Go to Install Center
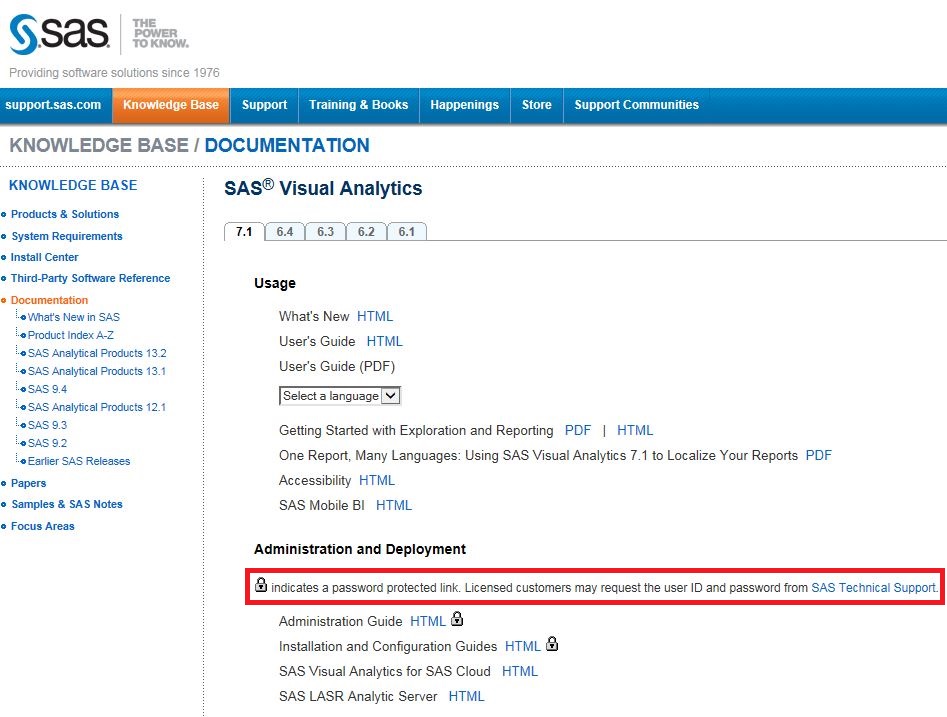Viewport: 947px width, 717px height. 45,257
